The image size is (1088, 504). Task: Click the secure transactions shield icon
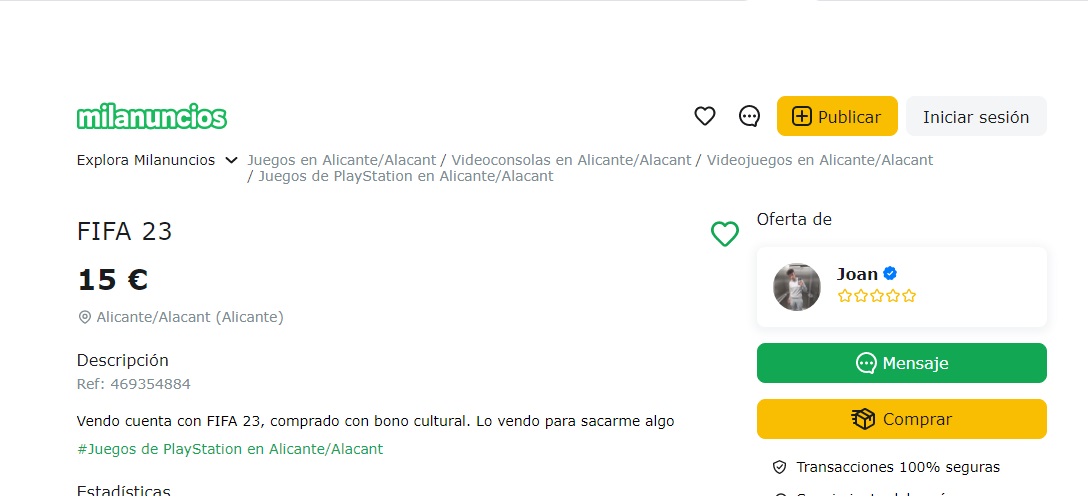pyautogui.click(x=780, y=467)
